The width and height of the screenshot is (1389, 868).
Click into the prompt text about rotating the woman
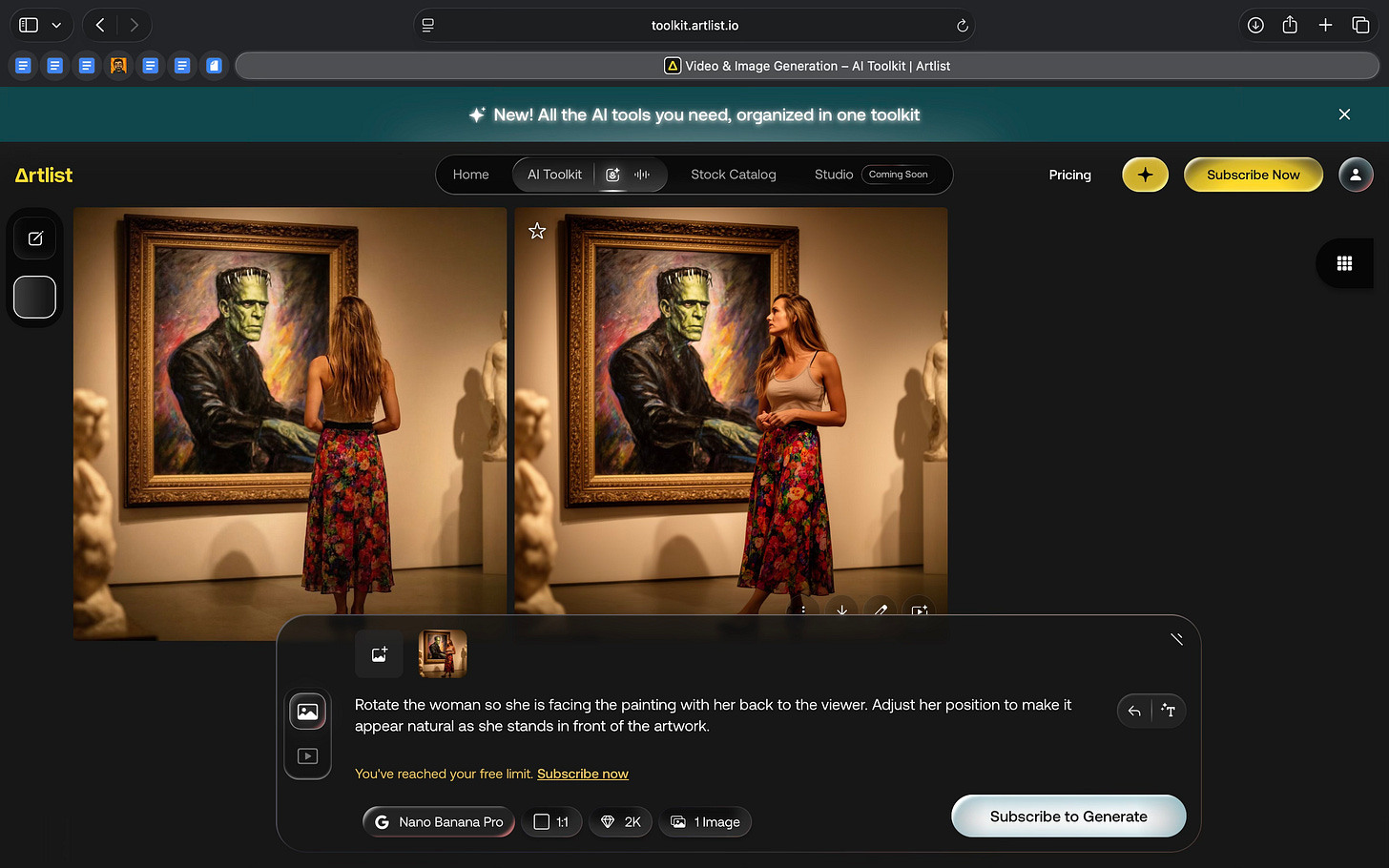tap(713, 715)
